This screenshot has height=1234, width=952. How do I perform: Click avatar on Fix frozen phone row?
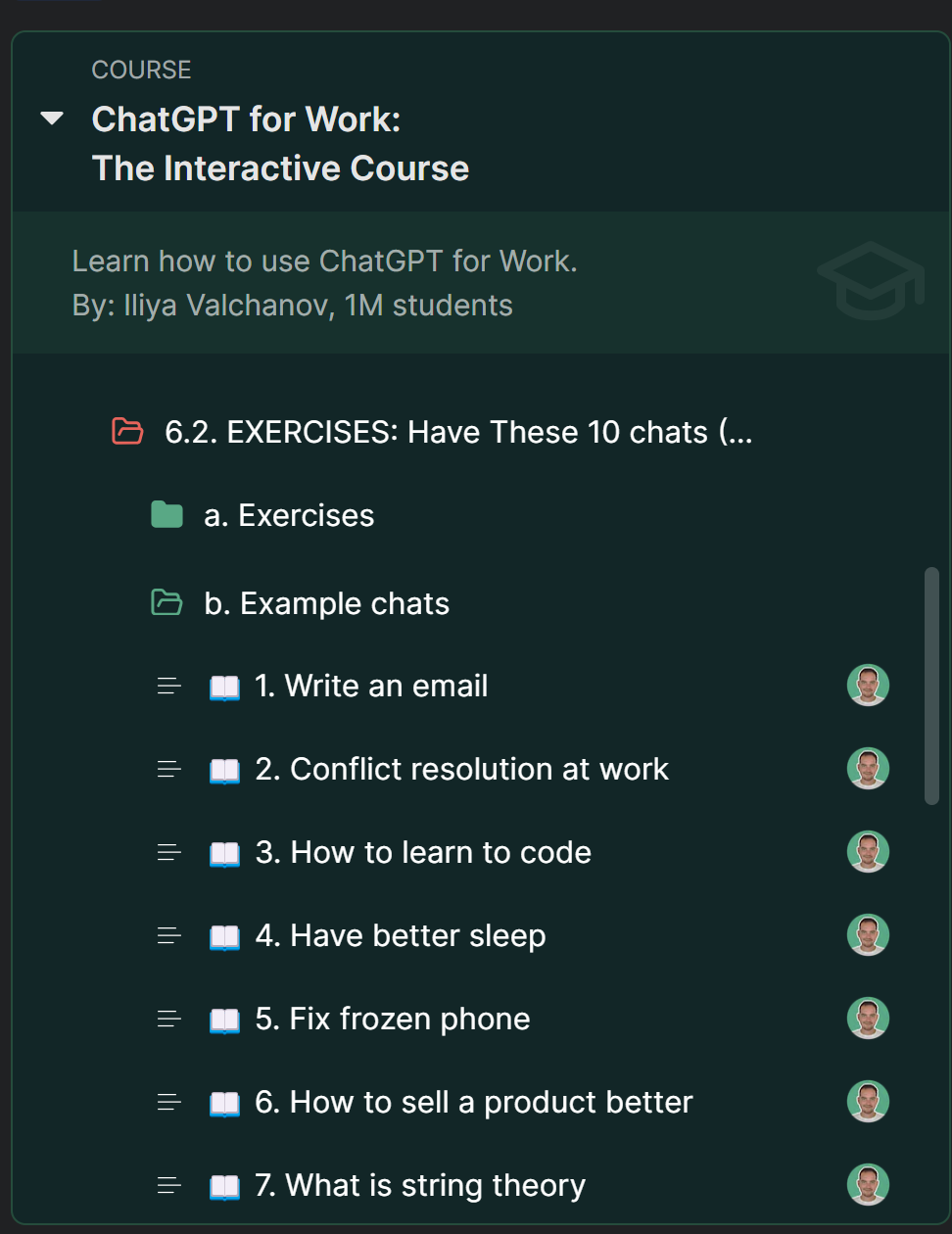point(868,1019)
